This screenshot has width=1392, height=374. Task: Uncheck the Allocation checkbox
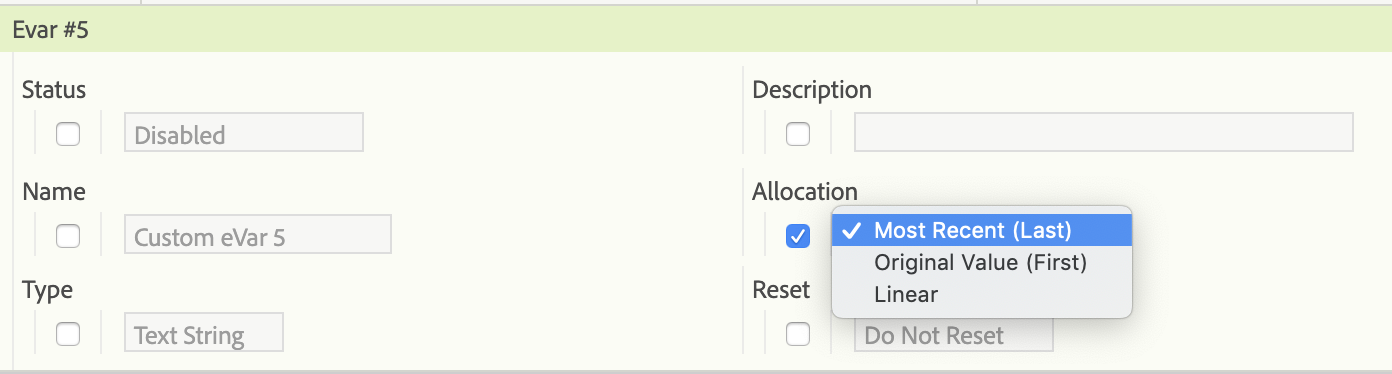tap(798, 235)
